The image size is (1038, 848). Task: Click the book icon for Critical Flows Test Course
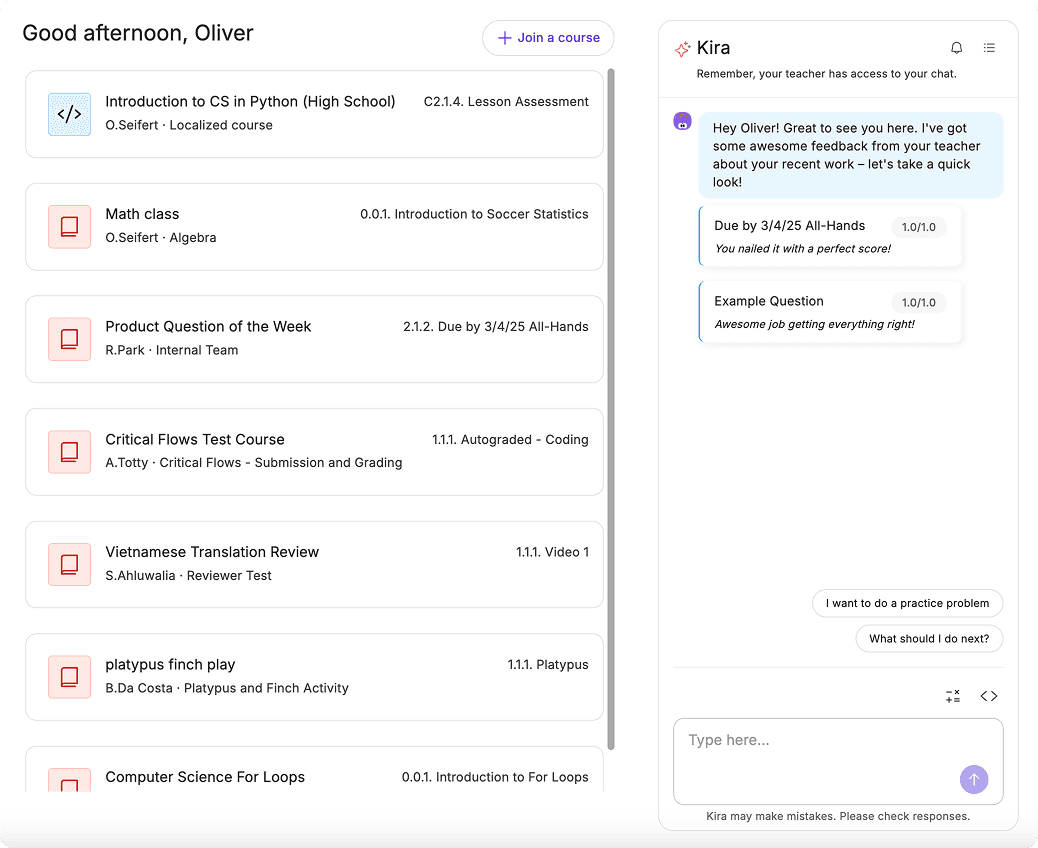pyautogui.click(x=70, y=452)
